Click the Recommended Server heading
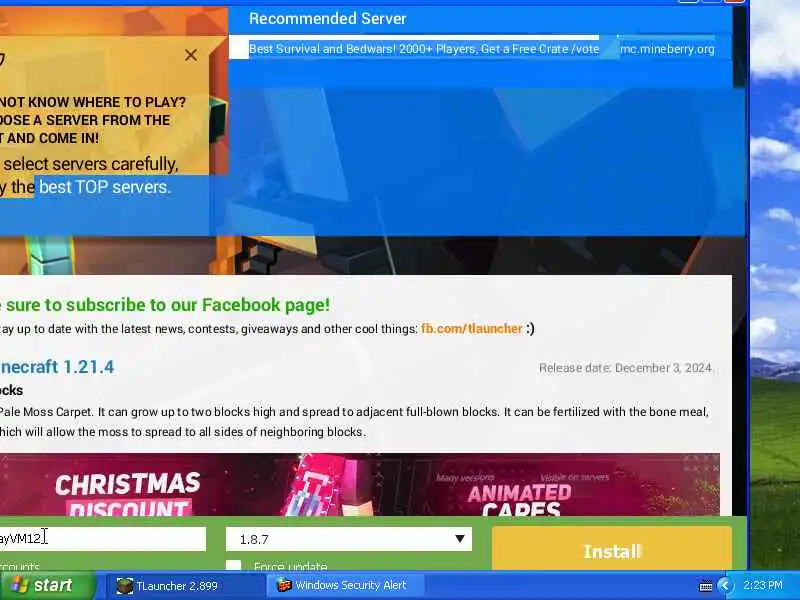This screenshot has height=600, width=800. (328, 19)
